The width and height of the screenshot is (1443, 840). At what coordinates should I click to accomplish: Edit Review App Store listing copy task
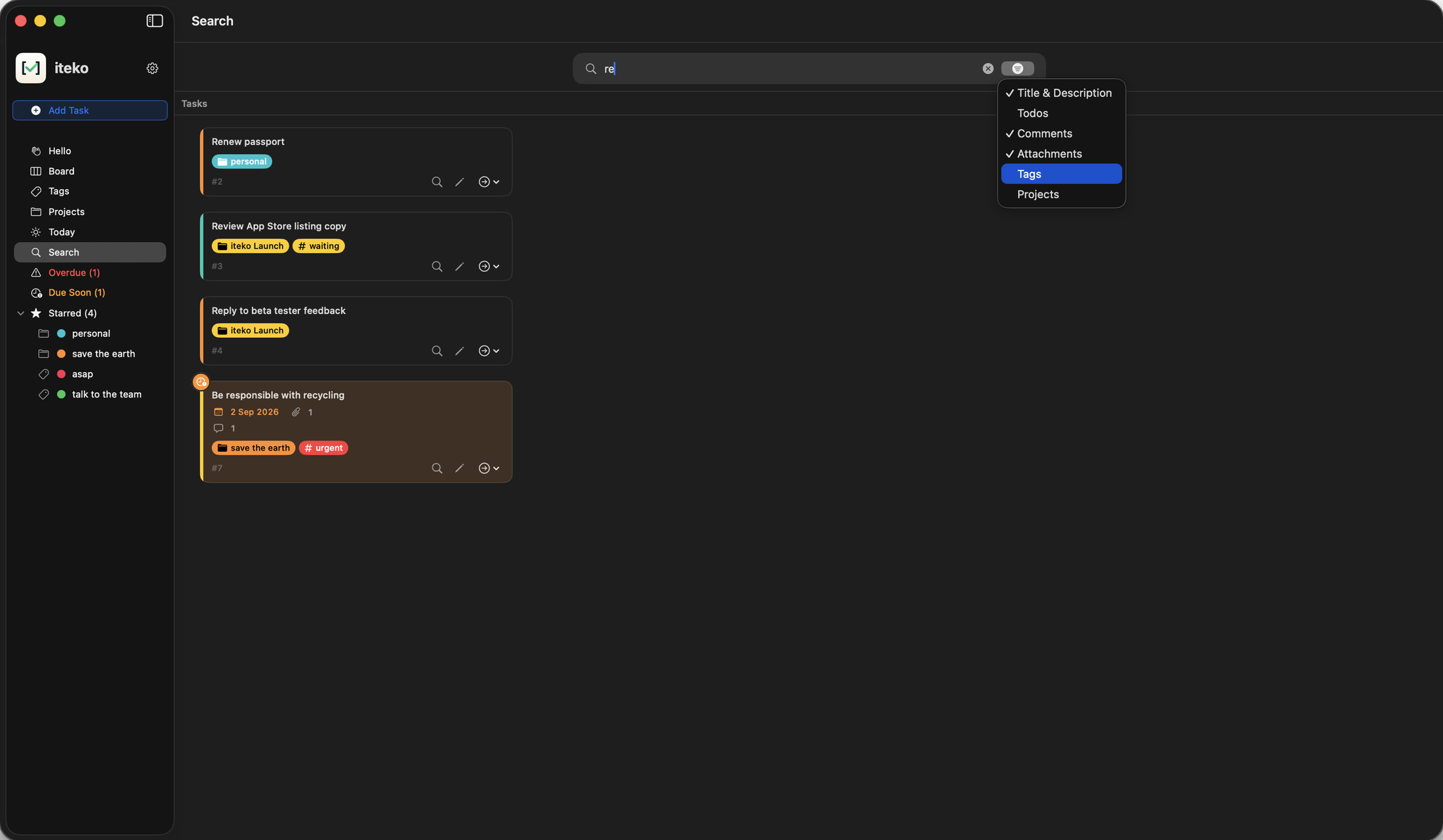(x=460, y=266)
